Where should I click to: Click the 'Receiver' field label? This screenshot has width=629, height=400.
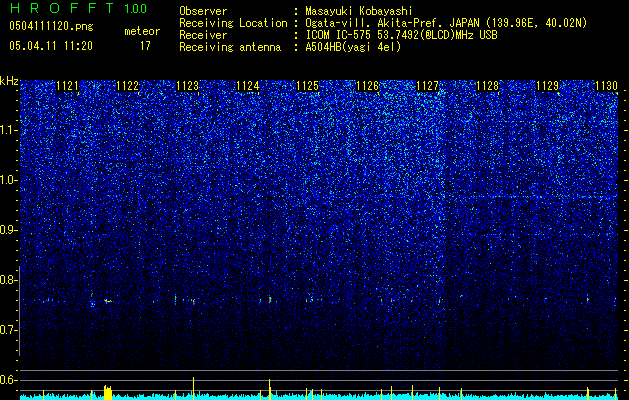pos(203,35)
